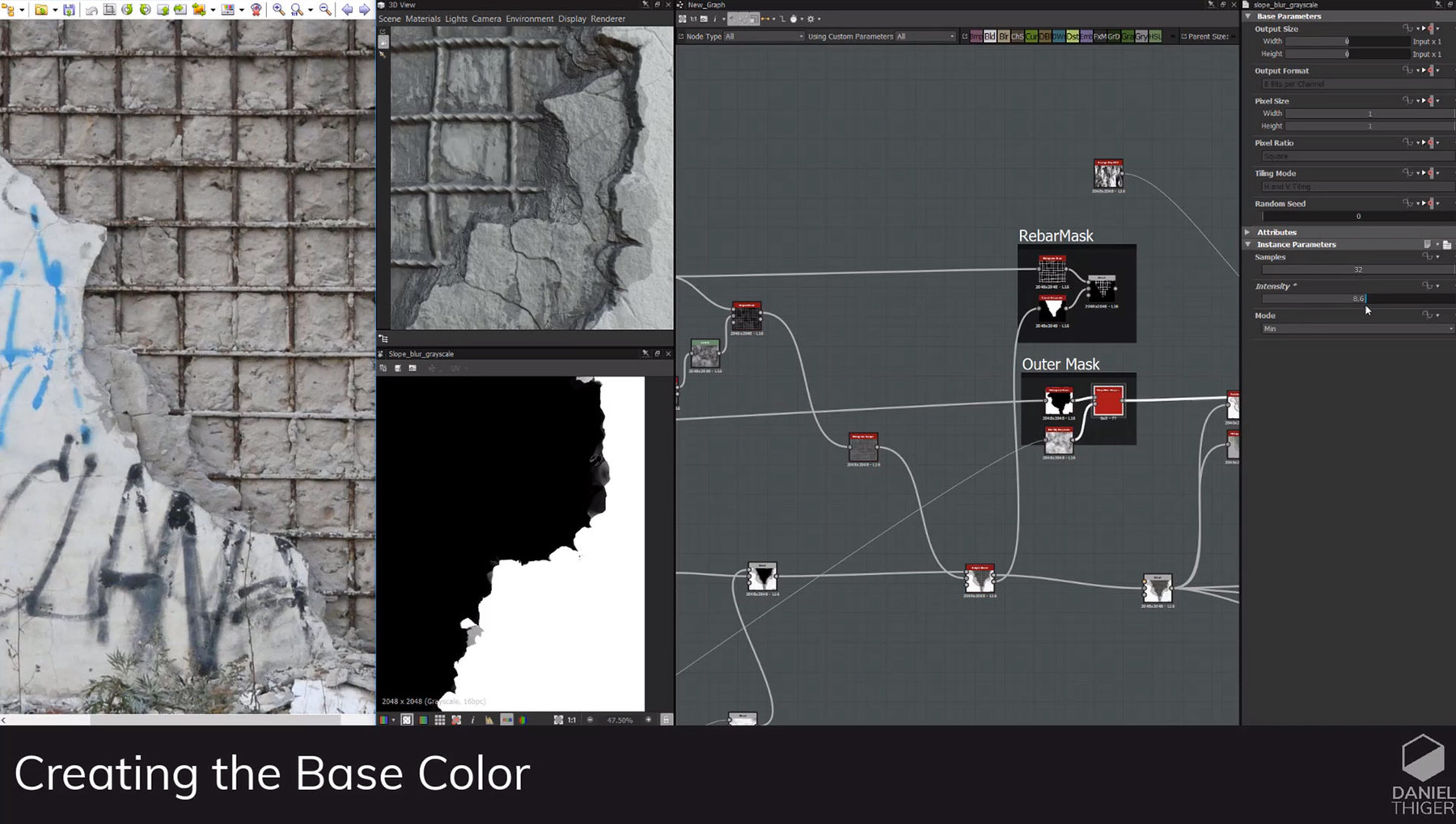
Task: Switch to the Slope_blur_grayscale 2D view tab
Action: (x=421, y=353)
